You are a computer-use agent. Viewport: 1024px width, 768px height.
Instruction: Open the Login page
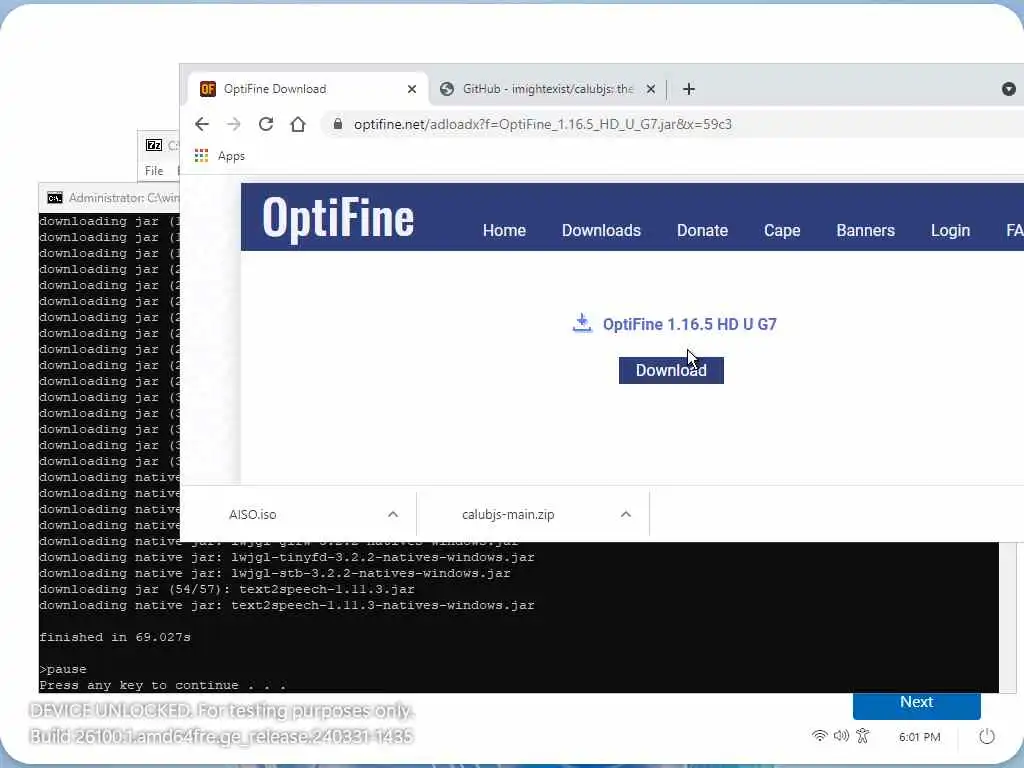click(x=950, y=231)
